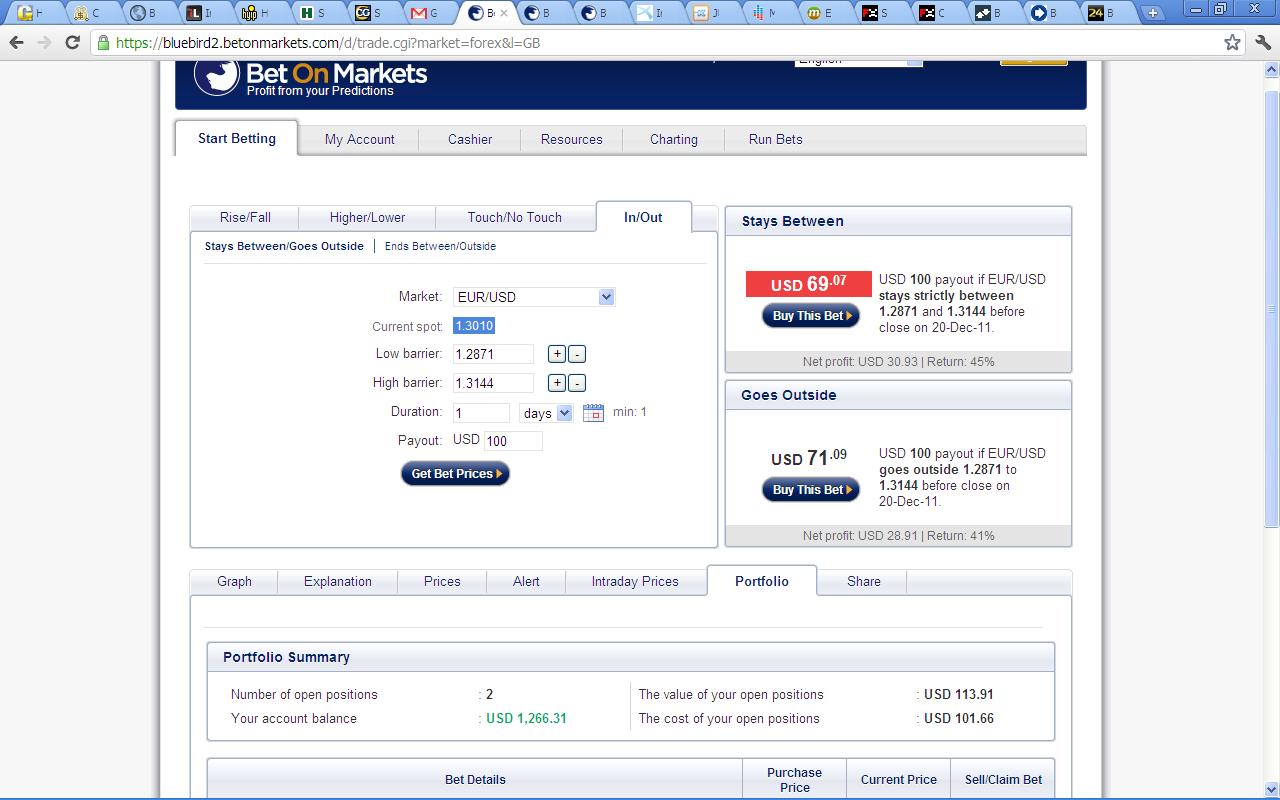Viewport: 1280px width, 800px height.
Task: Click the Current spot value field
Action: tap(474, 326)
